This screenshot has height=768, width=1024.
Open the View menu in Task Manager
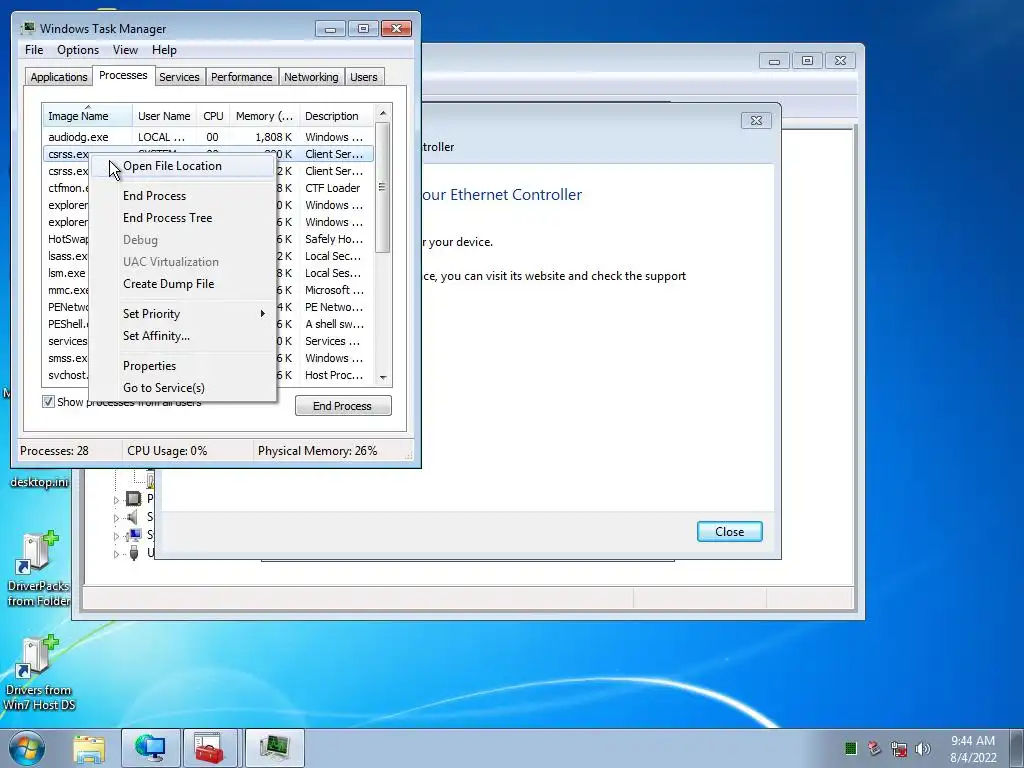click(x=125, y=50)
